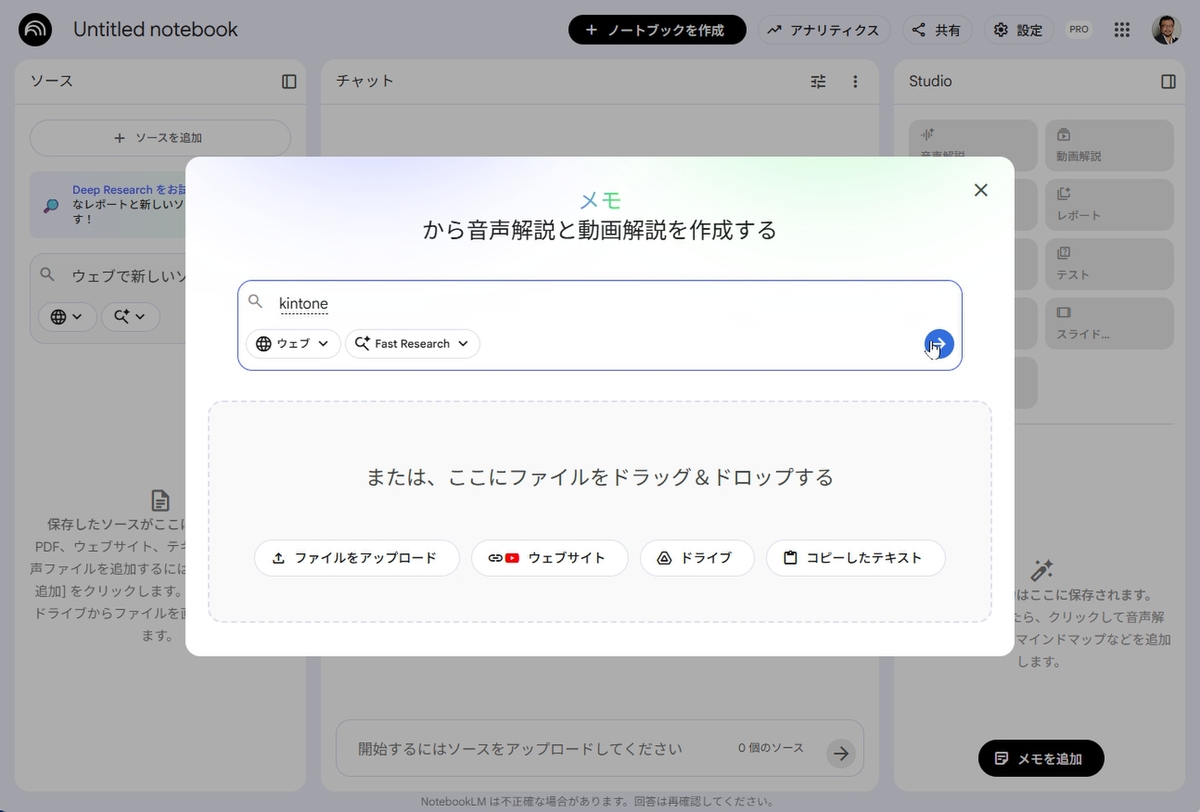Click the PRO badge
The image size is (1200, 812).
[x=1079, y=30]
